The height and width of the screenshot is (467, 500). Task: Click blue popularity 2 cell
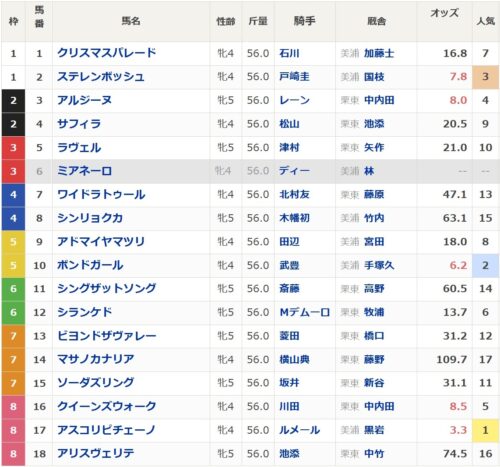tap(486, 265)
